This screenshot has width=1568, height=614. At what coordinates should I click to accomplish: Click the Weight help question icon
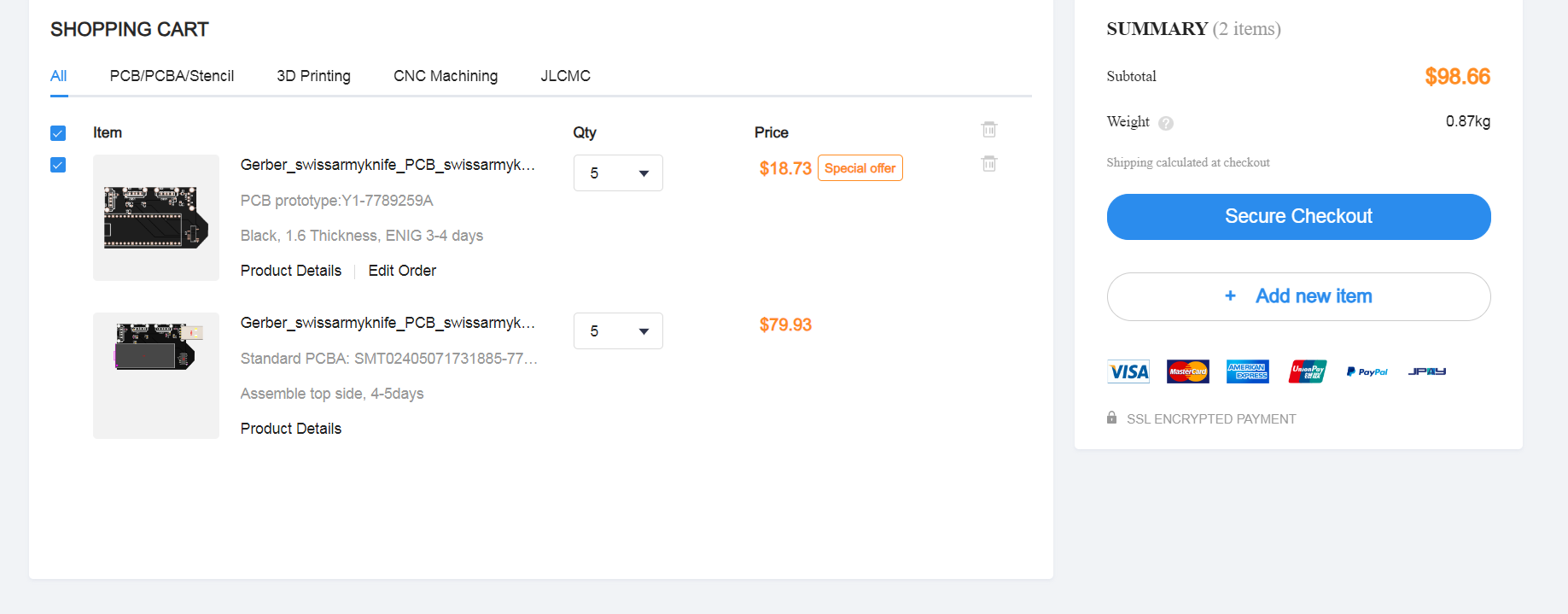point(1166,123)
